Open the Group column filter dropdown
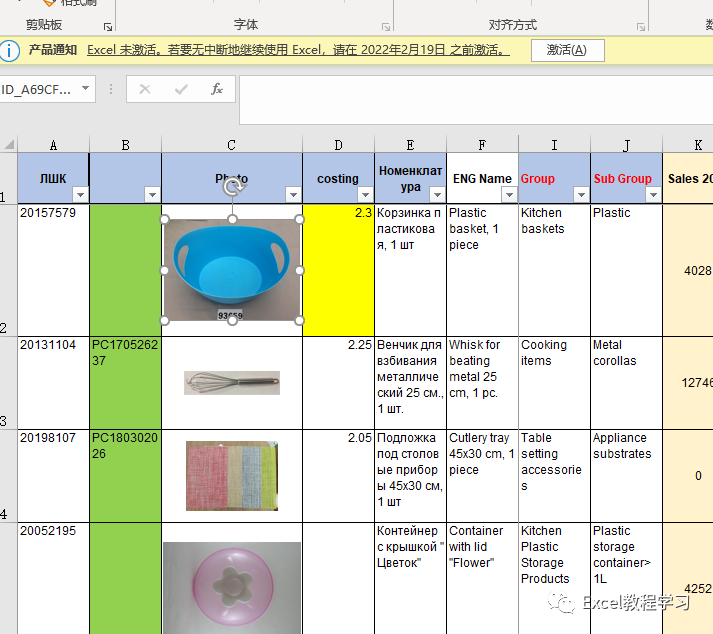Viewport: 713px width, 634px height. coord(581,195)
